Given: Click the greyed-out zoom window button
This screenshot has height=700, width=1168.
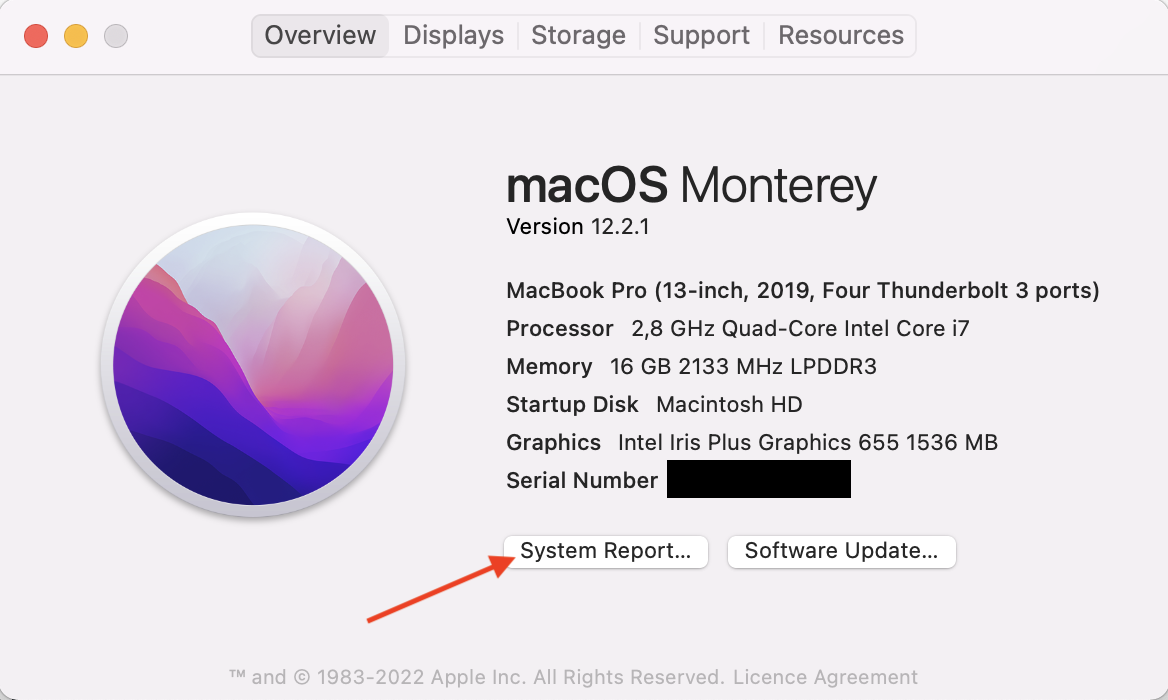Looking at the screenshot, I should tap(115, 36).
